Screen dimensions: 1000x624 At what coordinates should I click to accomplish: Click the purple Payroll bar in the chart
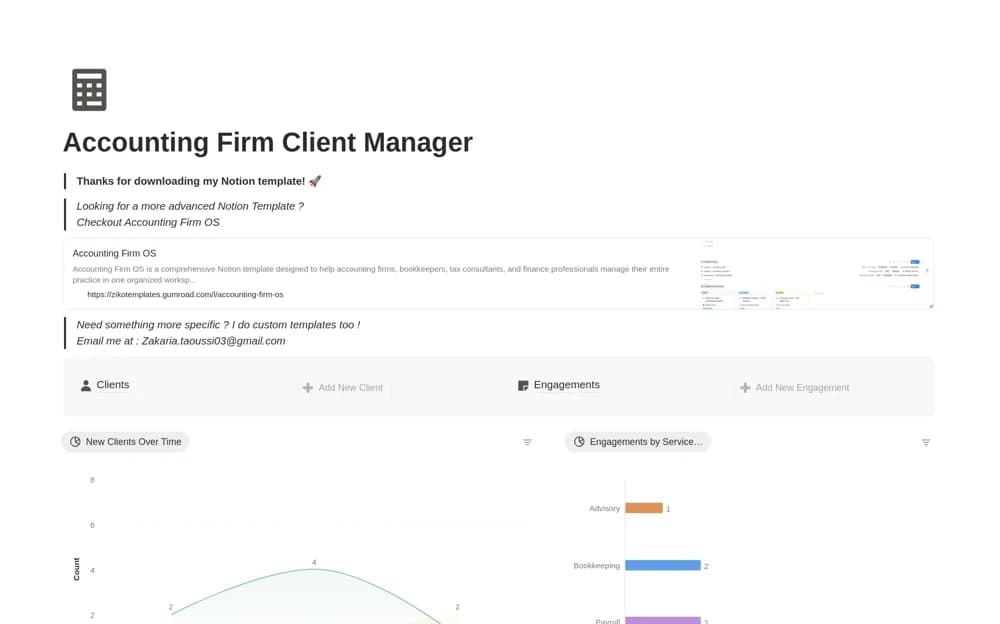click(663, 620)
